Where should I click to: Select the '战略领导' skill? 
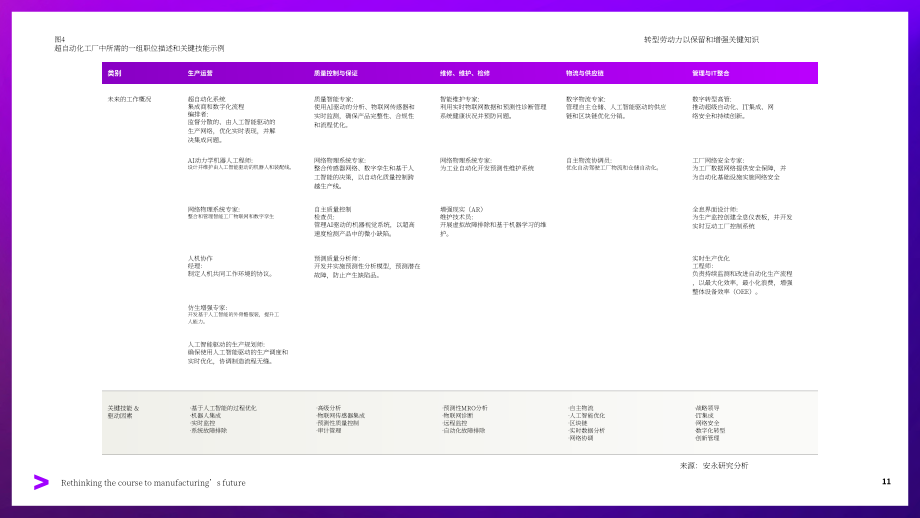[707, 408]
